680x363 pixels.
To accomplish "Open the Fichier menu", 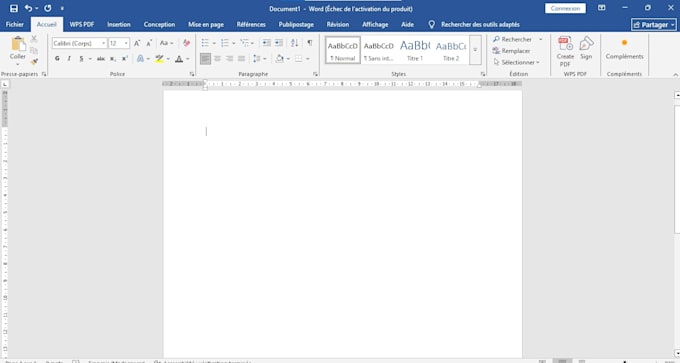I will [15, 24].
